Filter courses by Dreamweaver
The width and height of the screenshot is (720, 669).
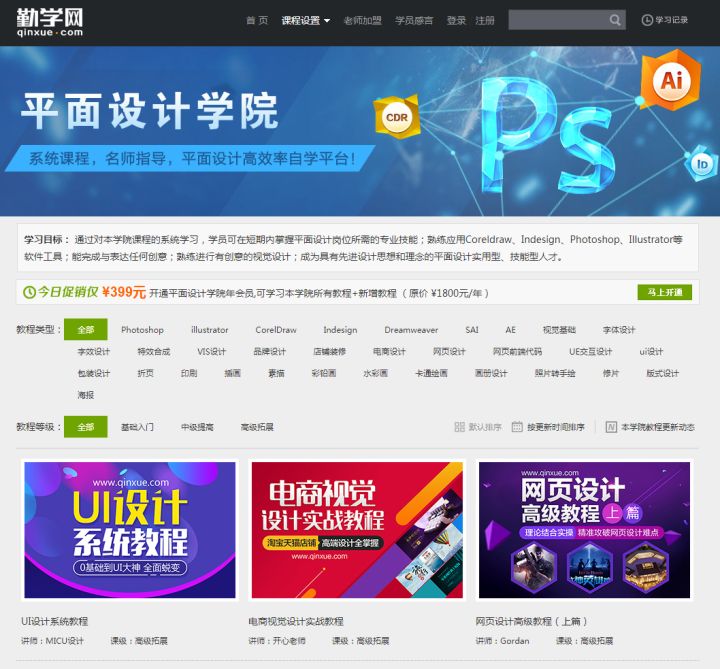411,330
